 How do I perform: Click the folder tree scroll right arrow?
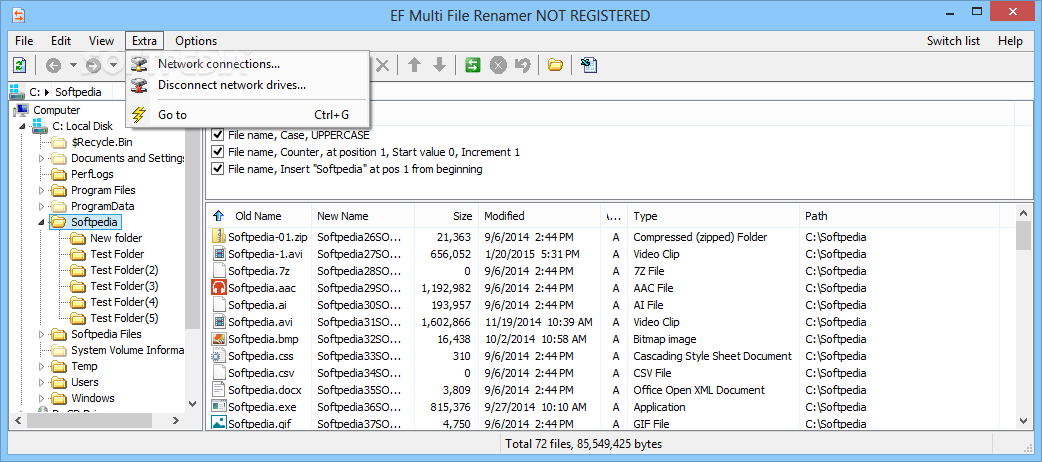[176, 420]
